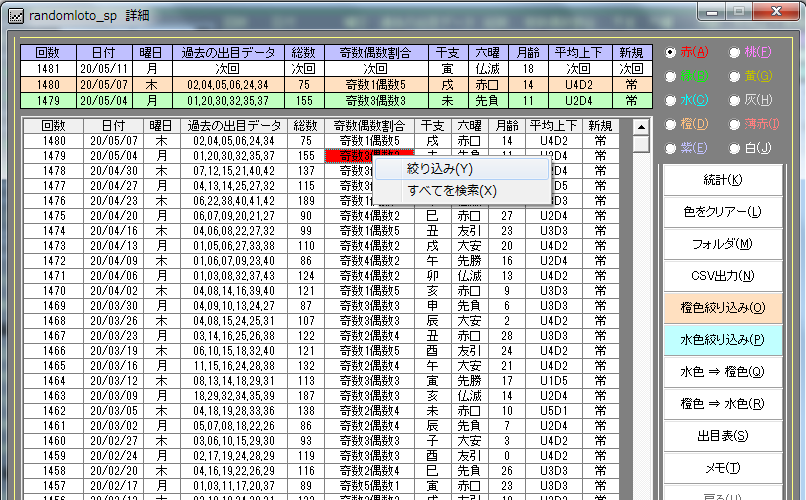Click the 日付 column header in the list
Viewport: 806px width, 500px height.
[114, 126]
